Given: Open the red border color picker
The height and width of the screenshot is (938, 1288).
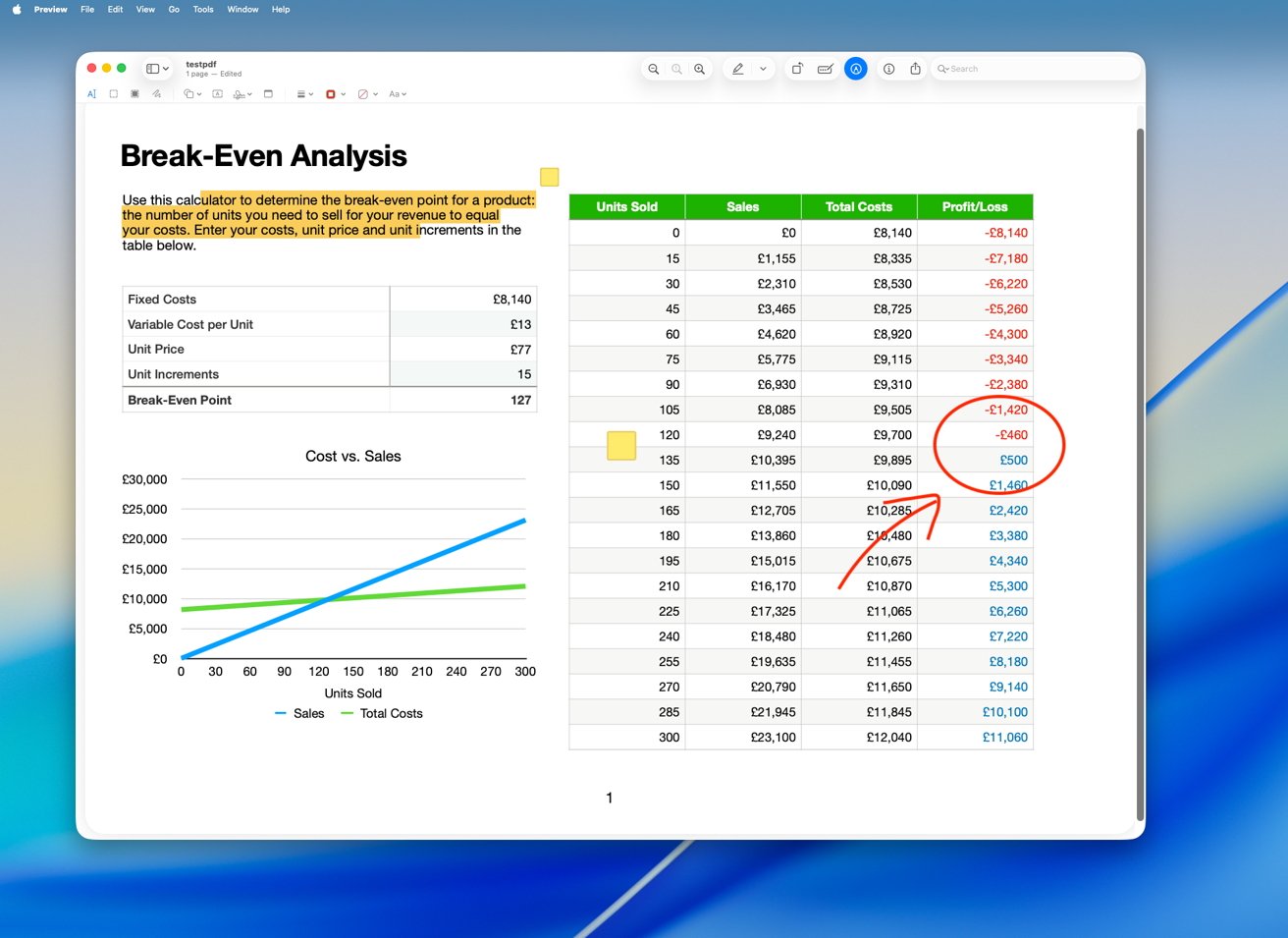Looking at the screenshot, I should point(335,94).
